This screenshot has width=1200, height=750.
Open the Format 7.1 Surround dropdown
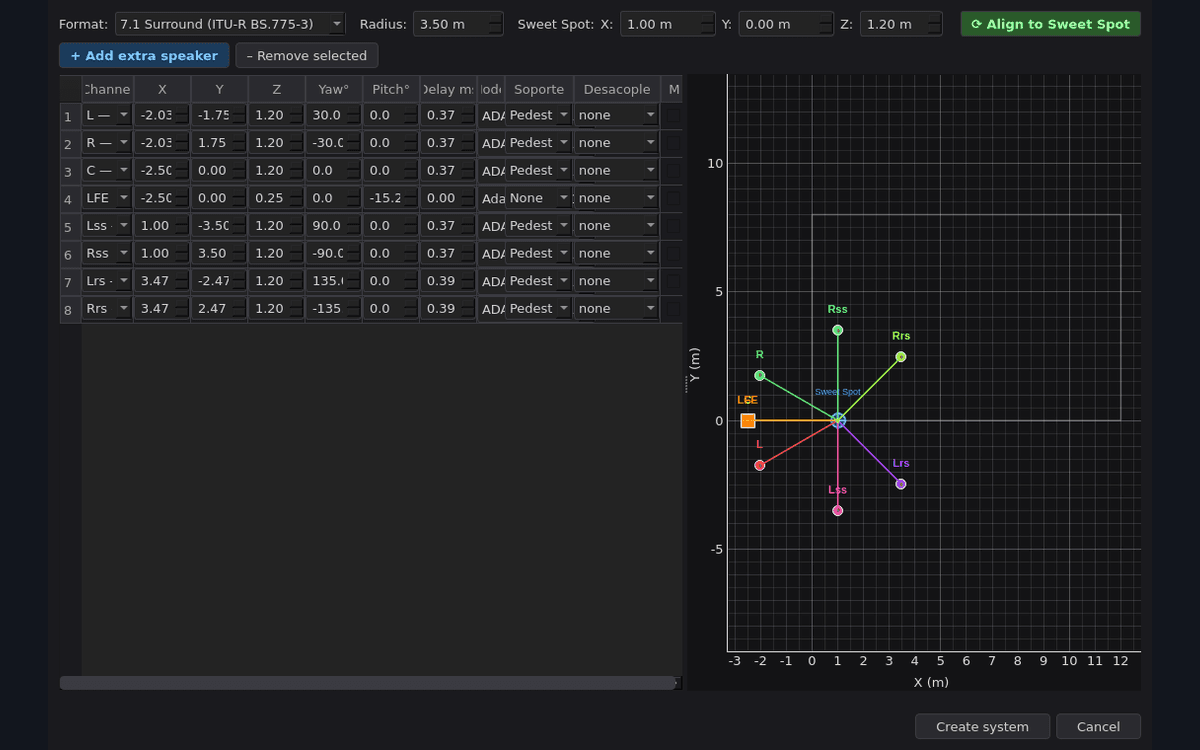[x=230, y=24]
